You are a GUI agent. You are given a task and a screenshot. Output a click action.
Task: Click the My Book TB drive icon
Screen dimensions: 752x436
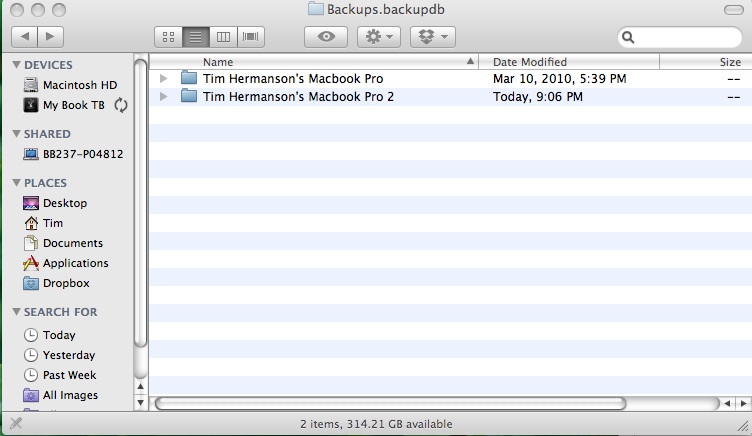point(31,105)
